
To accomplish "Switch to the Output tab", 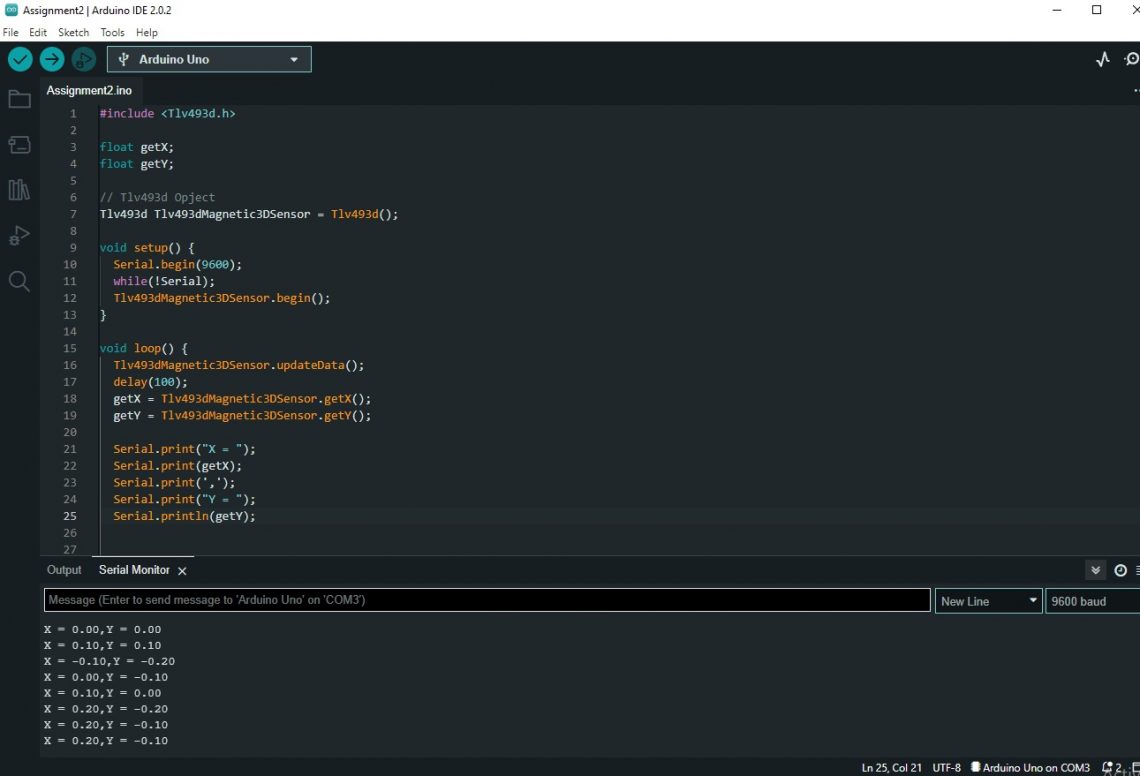I will (x=64, y=570).
